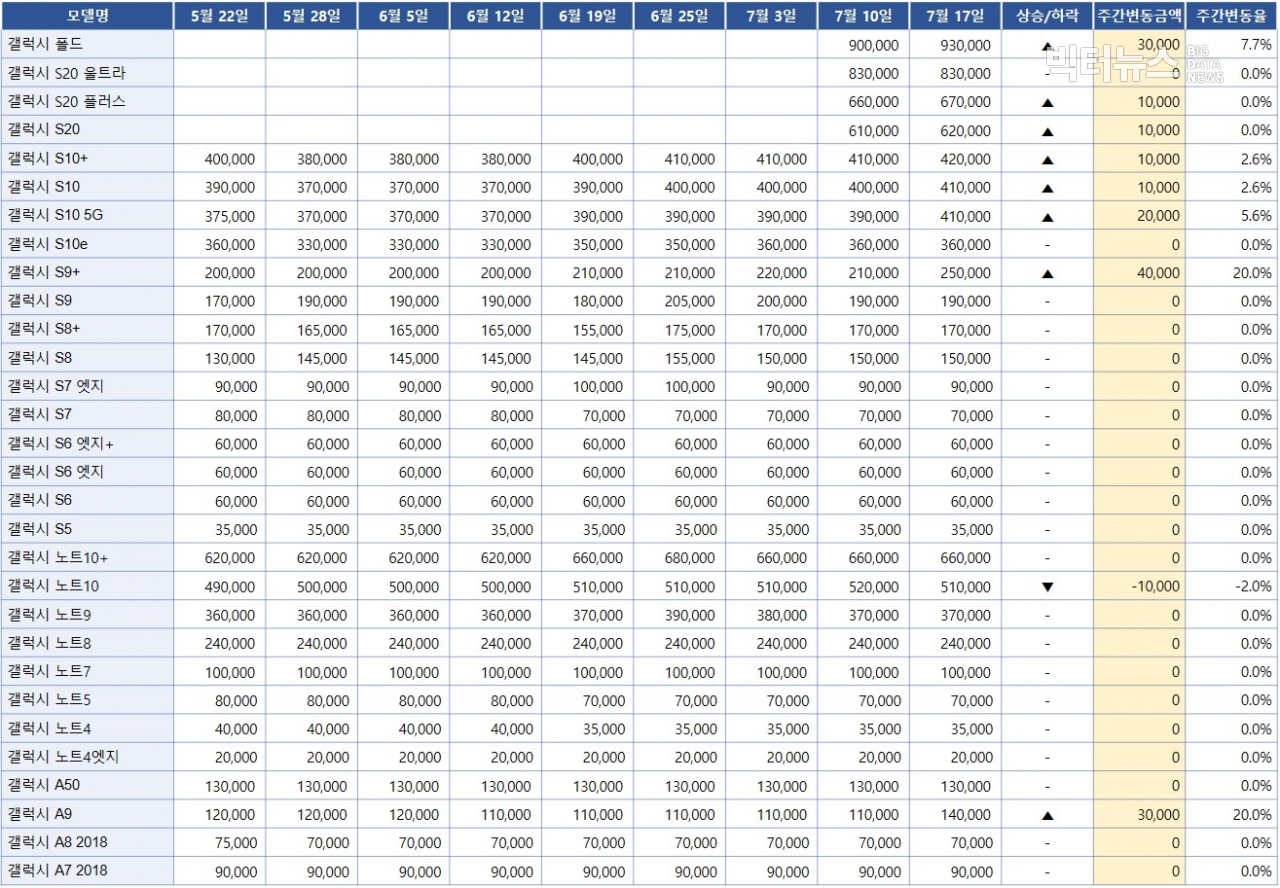The width and height of the screenshot is (1280, 888).
Task: Select the -2.0% weekly change rate
Action: [x=1252, y=587]
